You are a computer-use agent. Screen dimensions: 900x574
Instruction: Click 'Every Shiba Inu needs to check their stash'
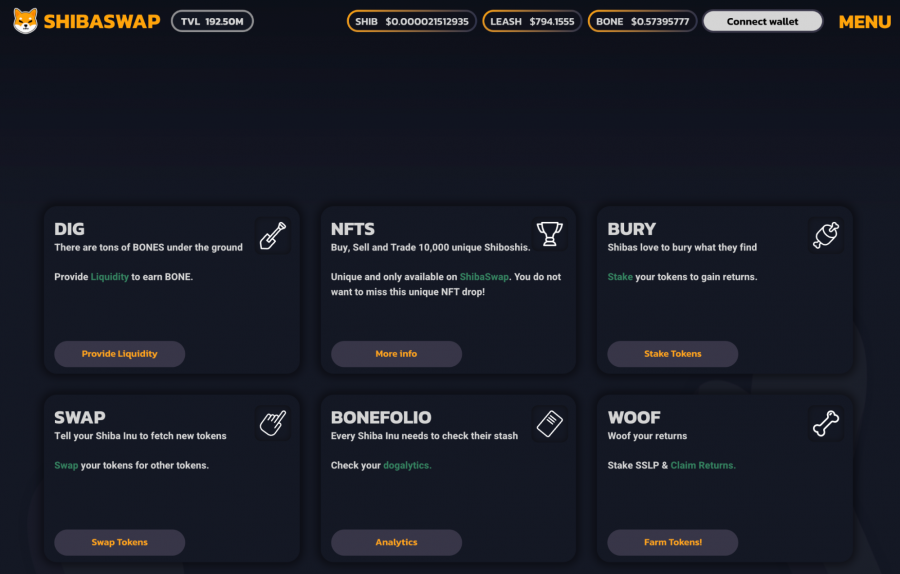(x=424, y=436)
